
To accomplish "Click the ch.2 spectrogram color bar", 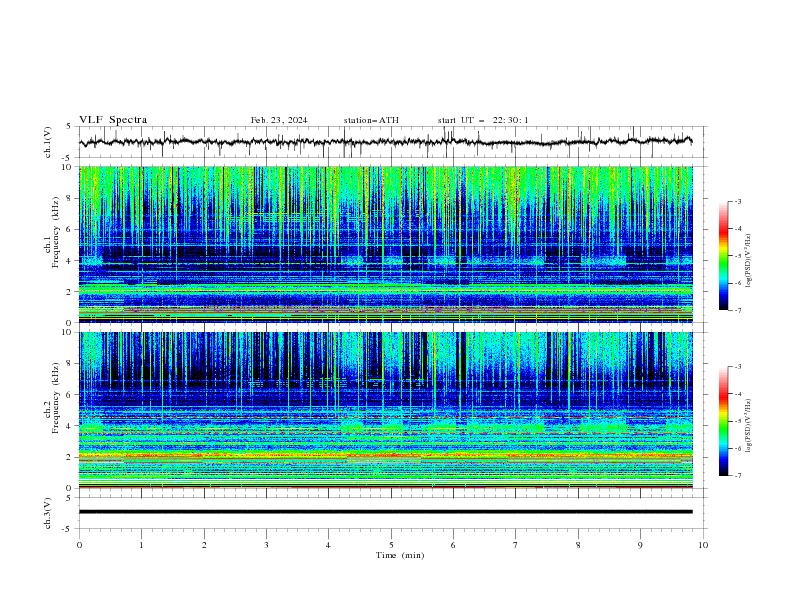I will click(x=723, y=421).
